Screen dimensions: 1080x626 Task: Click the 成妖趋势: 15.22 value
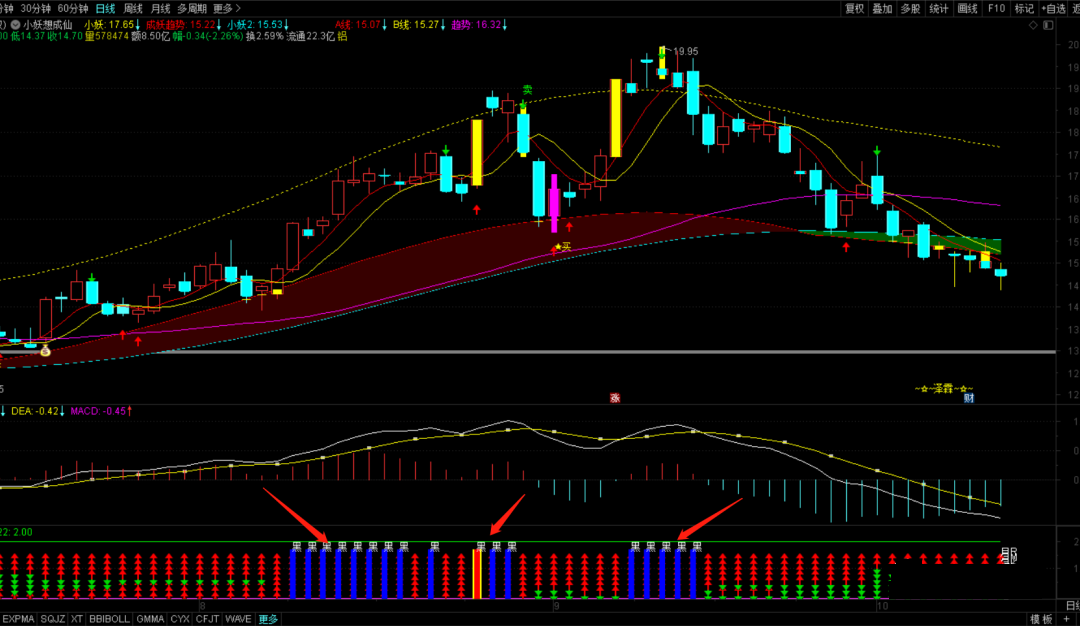click(x=180, y=25)
